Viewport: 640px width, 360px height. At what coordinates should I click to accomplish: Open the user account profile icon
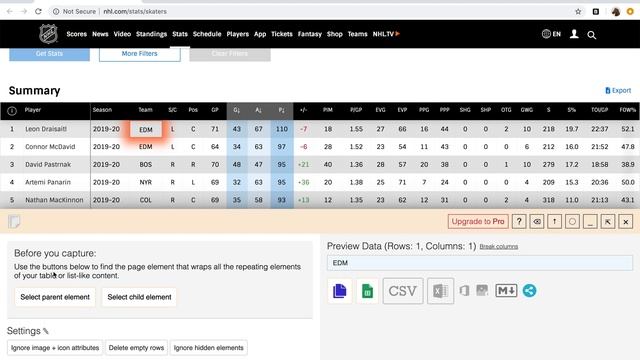tap(574, 34)
